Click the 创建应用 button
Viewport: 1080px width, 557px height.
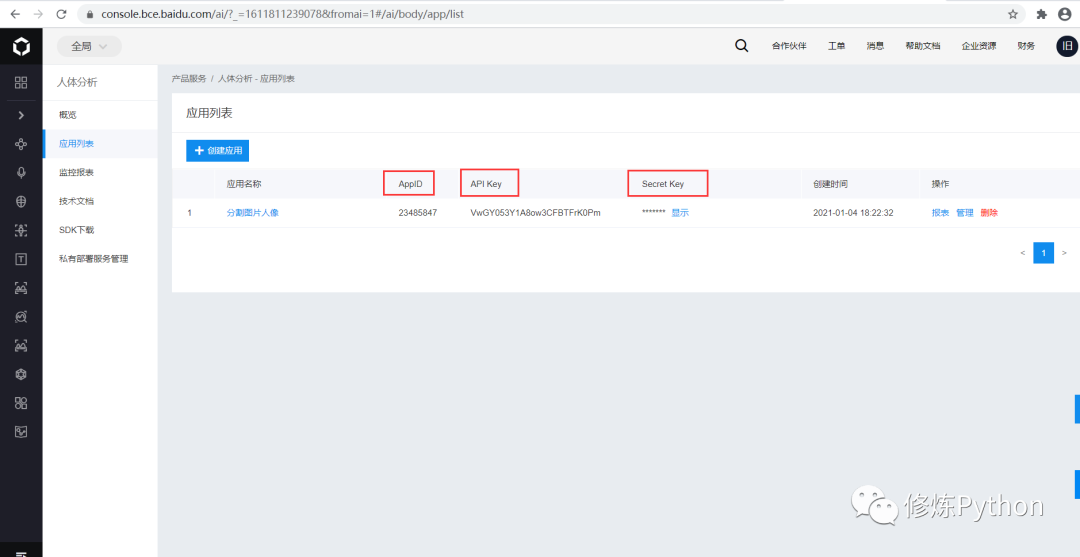tap(218, 150)
